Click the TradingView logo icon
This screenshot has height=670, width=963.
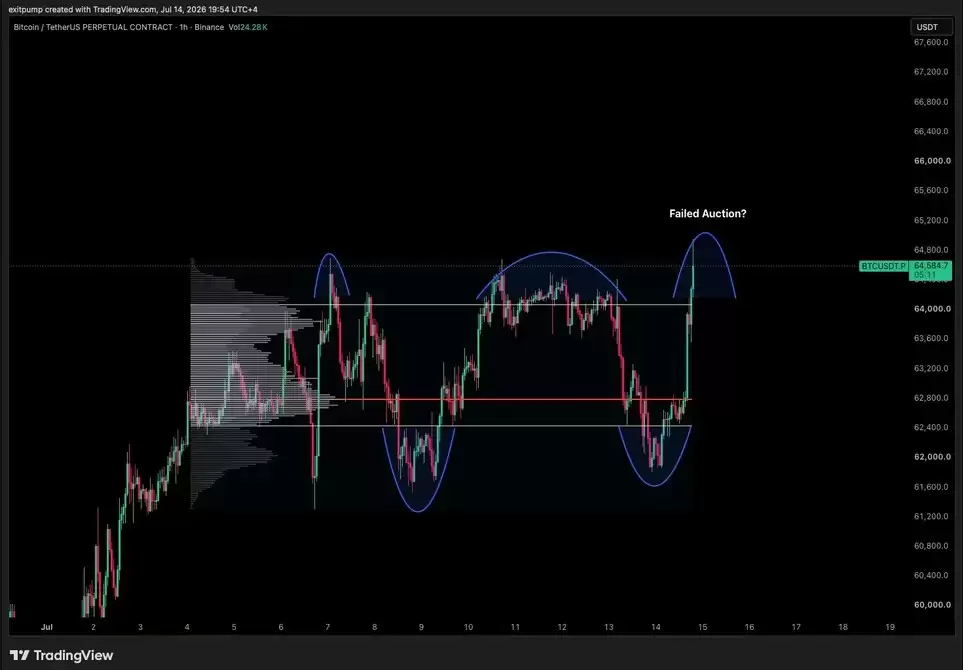pyautogui.click(x=19, y=655)
